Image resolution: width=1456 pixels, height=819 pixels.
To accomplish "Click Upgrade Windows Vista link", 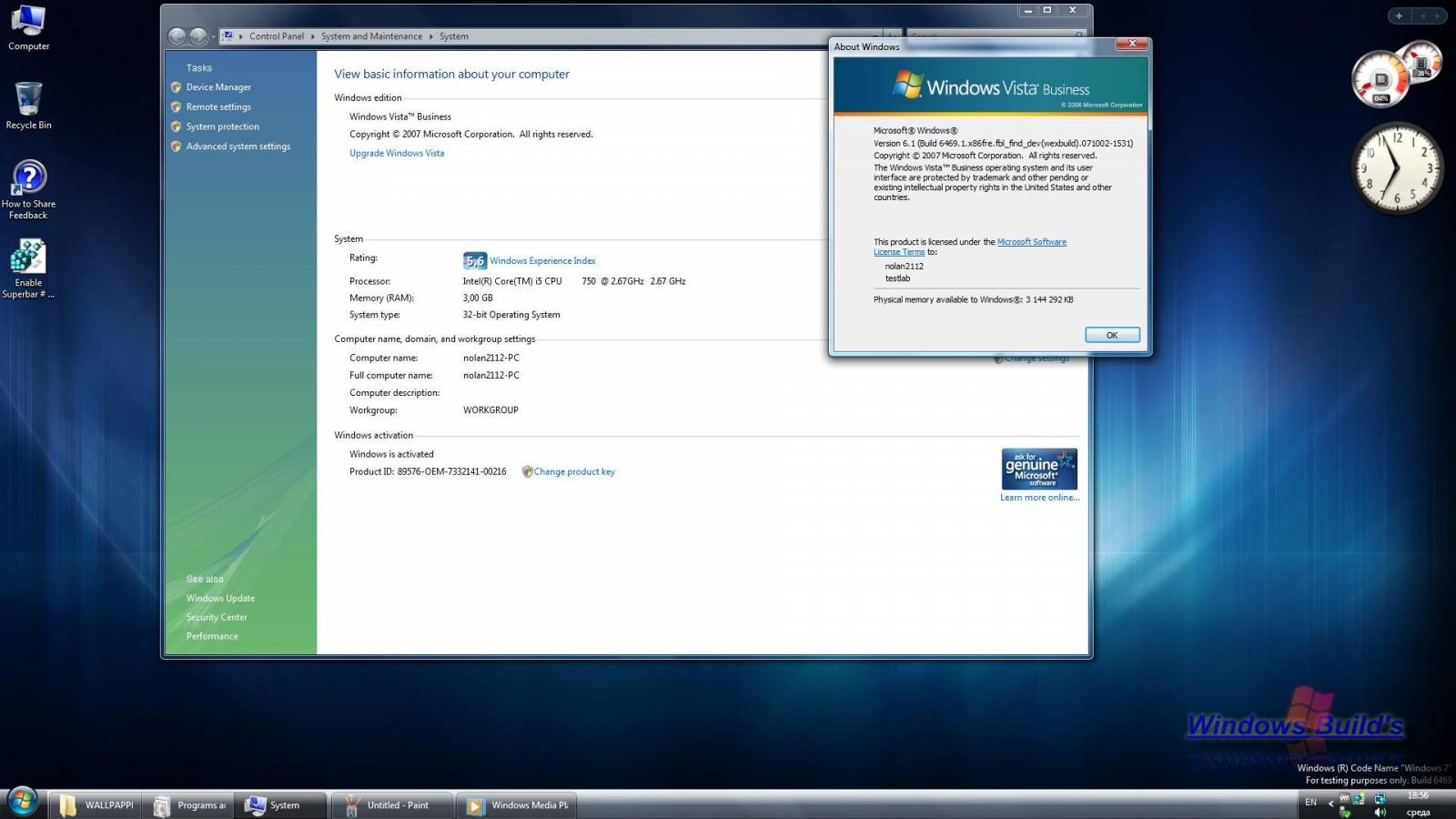I will click(x=397, y=153).
